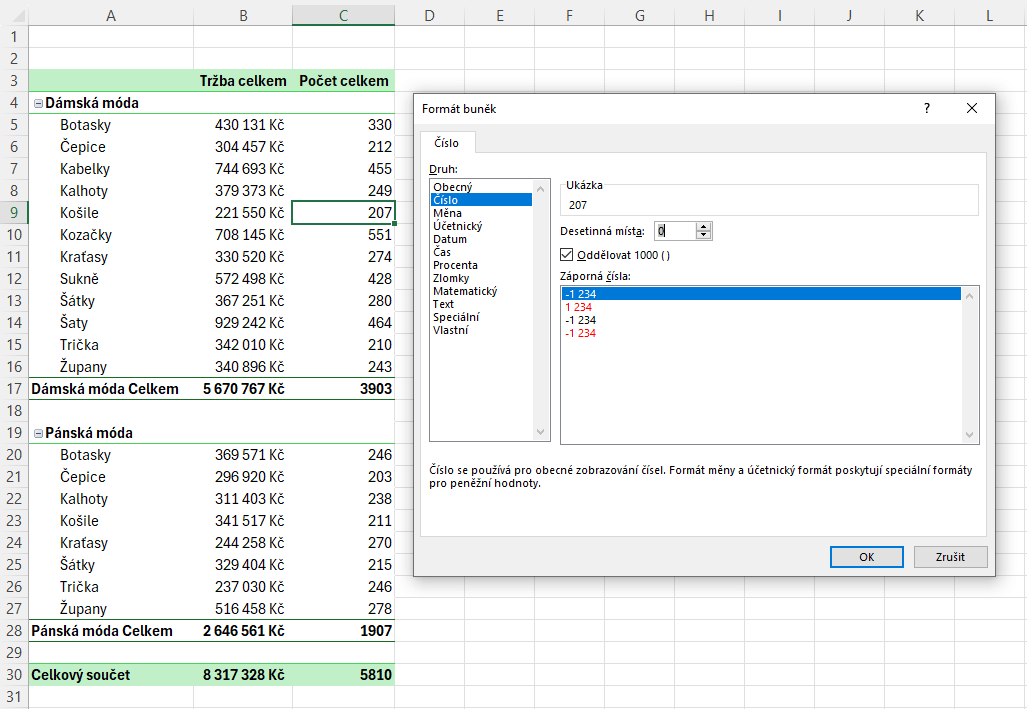1027x709 pixels.
Task: Decrease decimal places with down arrow
Action: click(704, 236)
